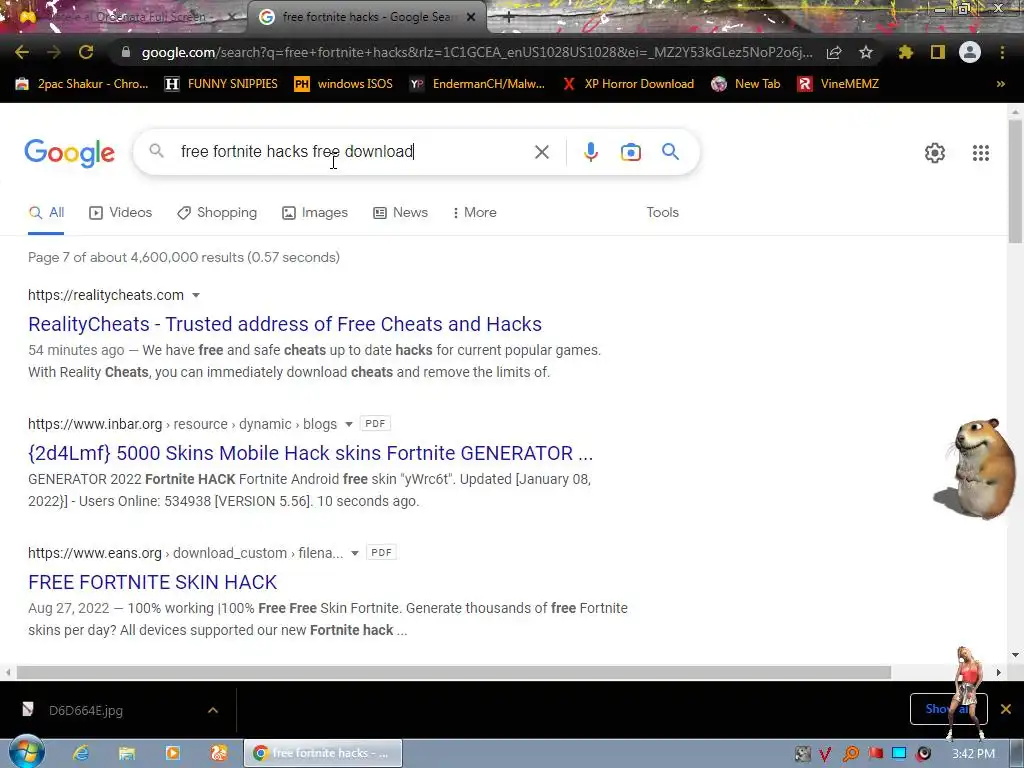Click the PDF badge on inbar.org result

click(375, 424)
